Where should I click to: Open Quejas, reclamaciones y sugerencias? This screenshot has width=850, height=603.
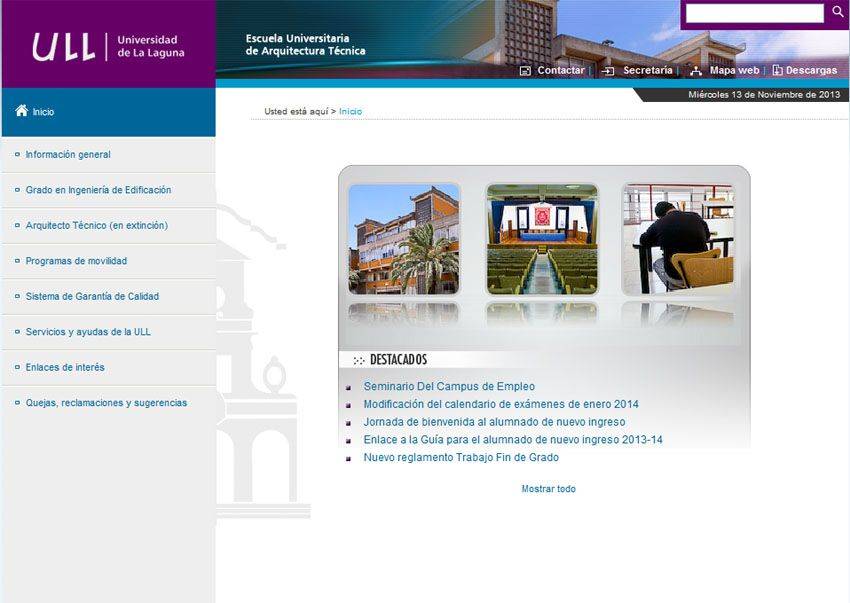[106, 403]
